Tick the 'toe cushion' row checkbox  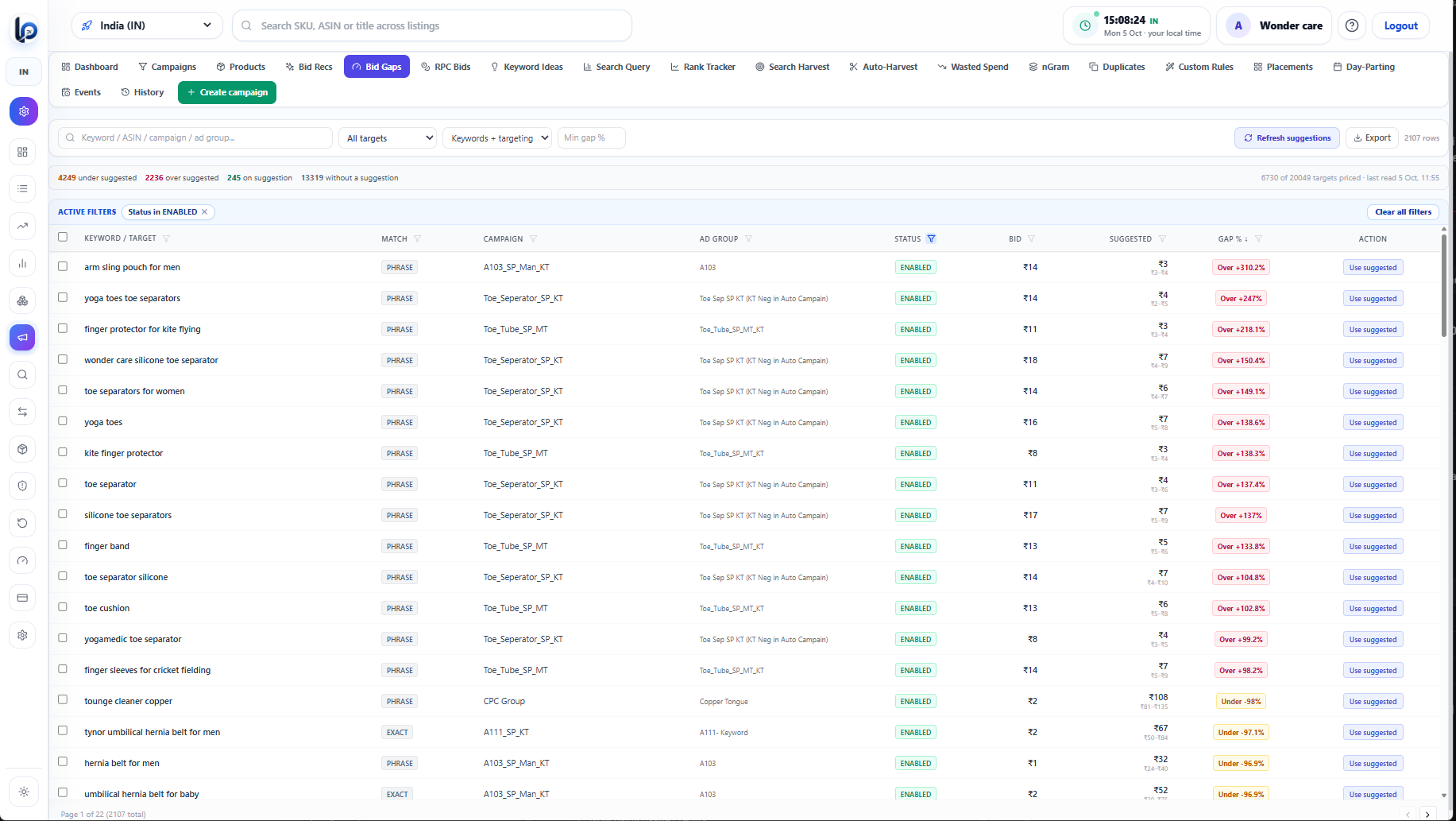63,607
